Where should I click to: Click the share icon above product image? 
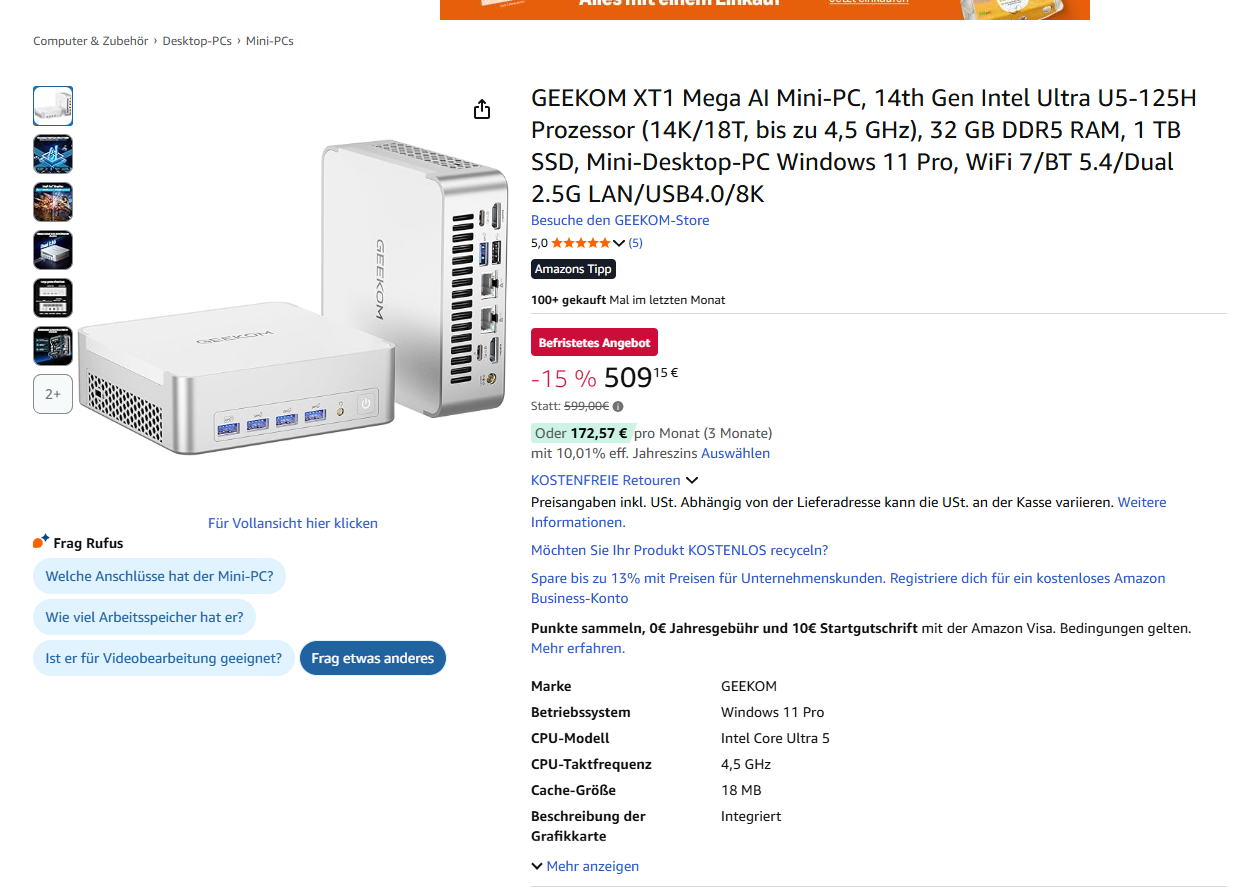[x=482, y=109]
